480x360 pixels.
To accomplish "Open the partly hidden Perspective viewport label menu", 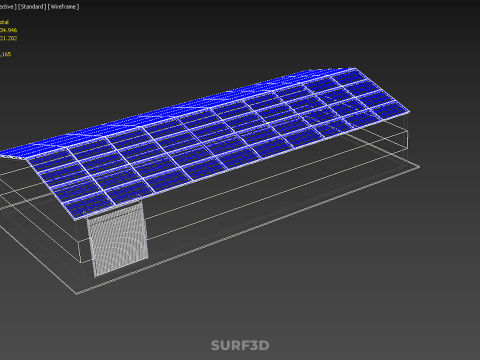I will 8,7.
